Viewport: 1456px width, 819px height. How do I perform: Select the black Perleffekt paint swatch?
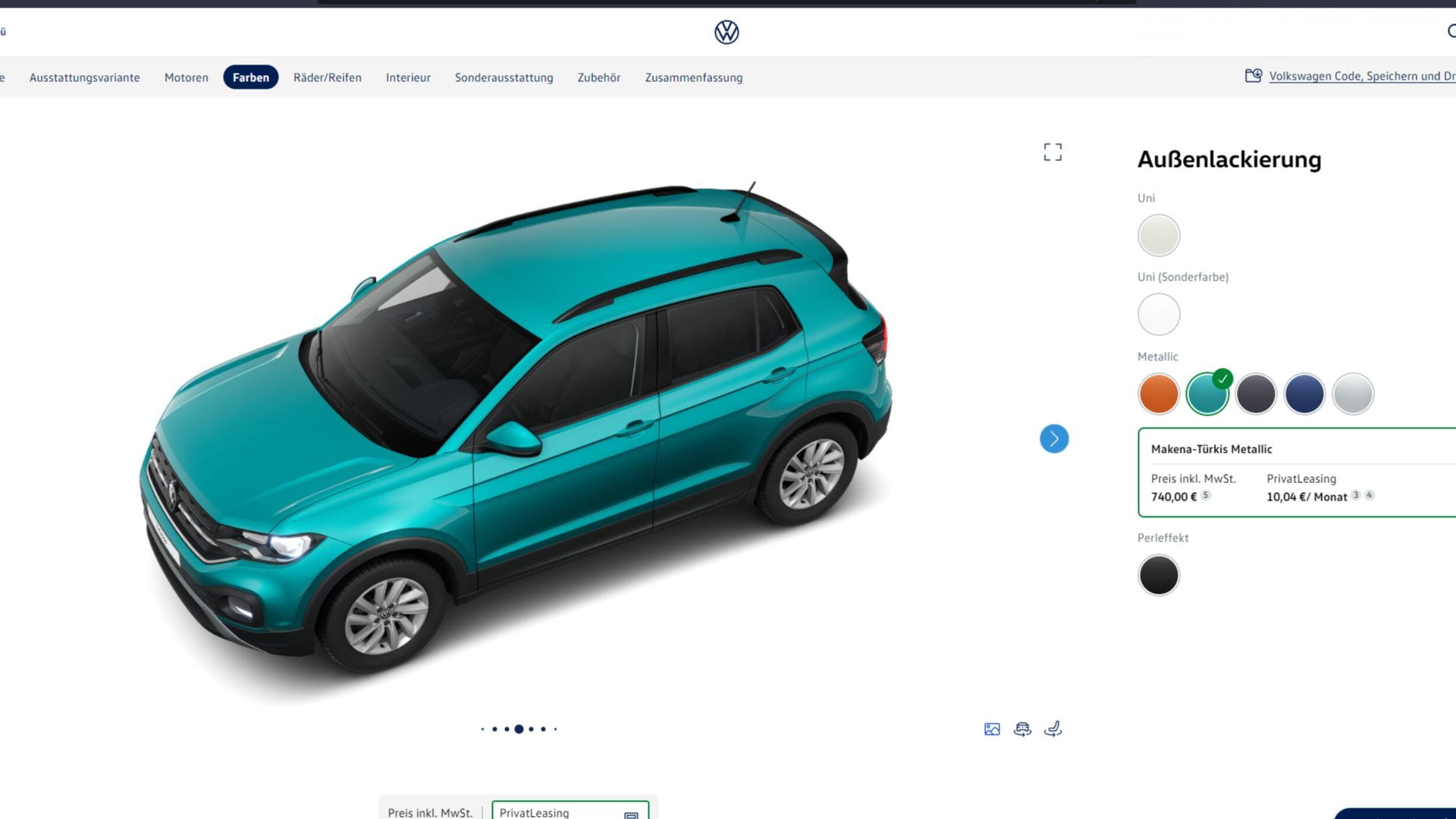click(1159, 576)
